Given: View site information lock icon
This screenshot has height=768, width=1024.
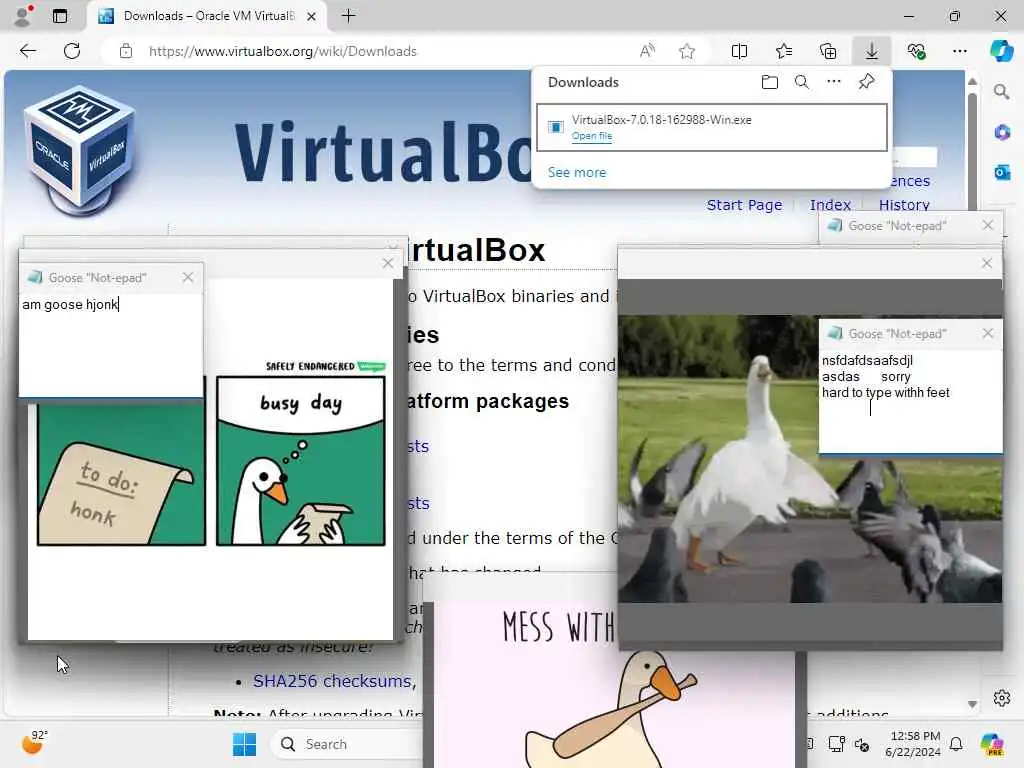Looking at the screenshot, I should (126, 51).
